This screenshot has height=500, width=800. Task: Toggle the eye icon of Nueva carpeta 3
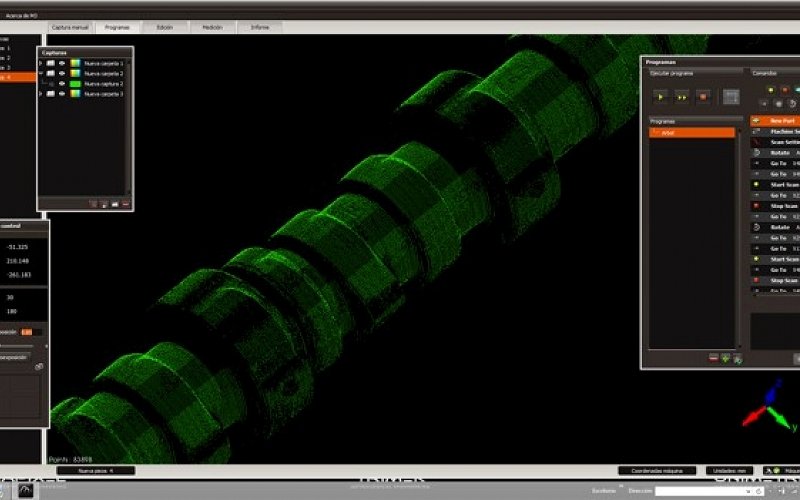pyautogui.click(x=62, y=94)
